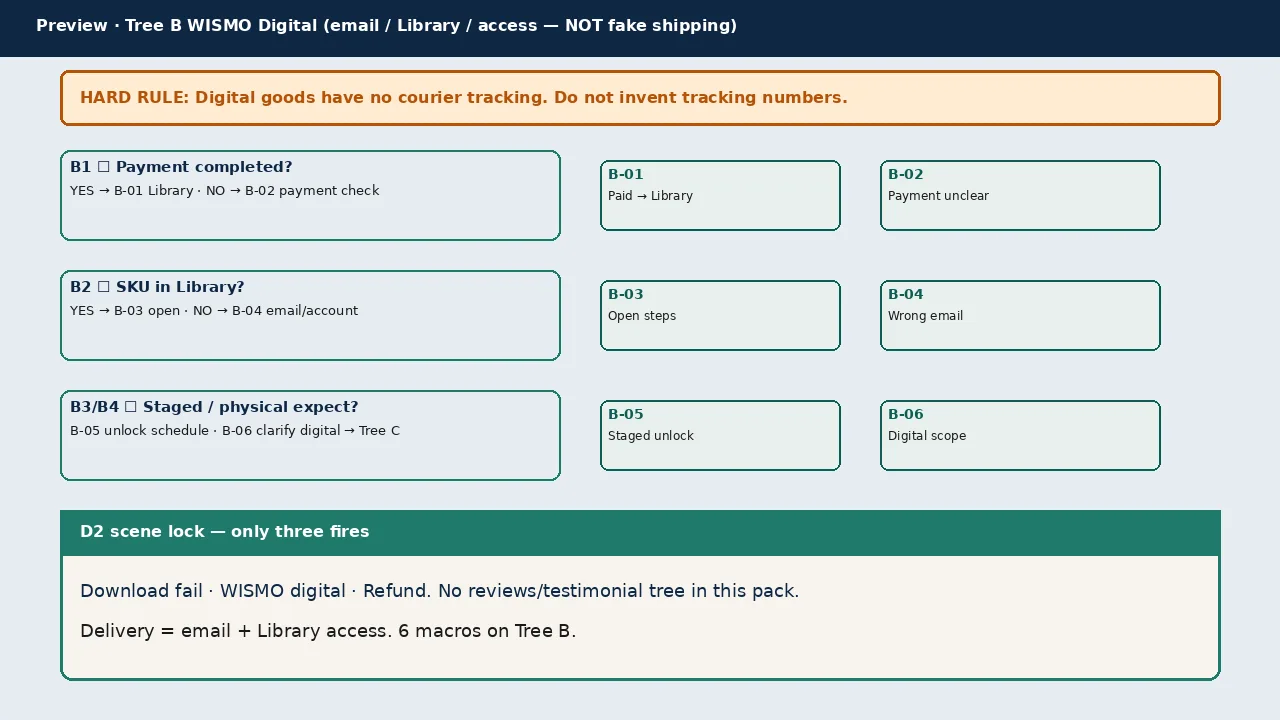The width and height of the screenshot is (1280, 720).
Task: Click the B-03 open · NO → B-04 line
Action: point(214,311)
